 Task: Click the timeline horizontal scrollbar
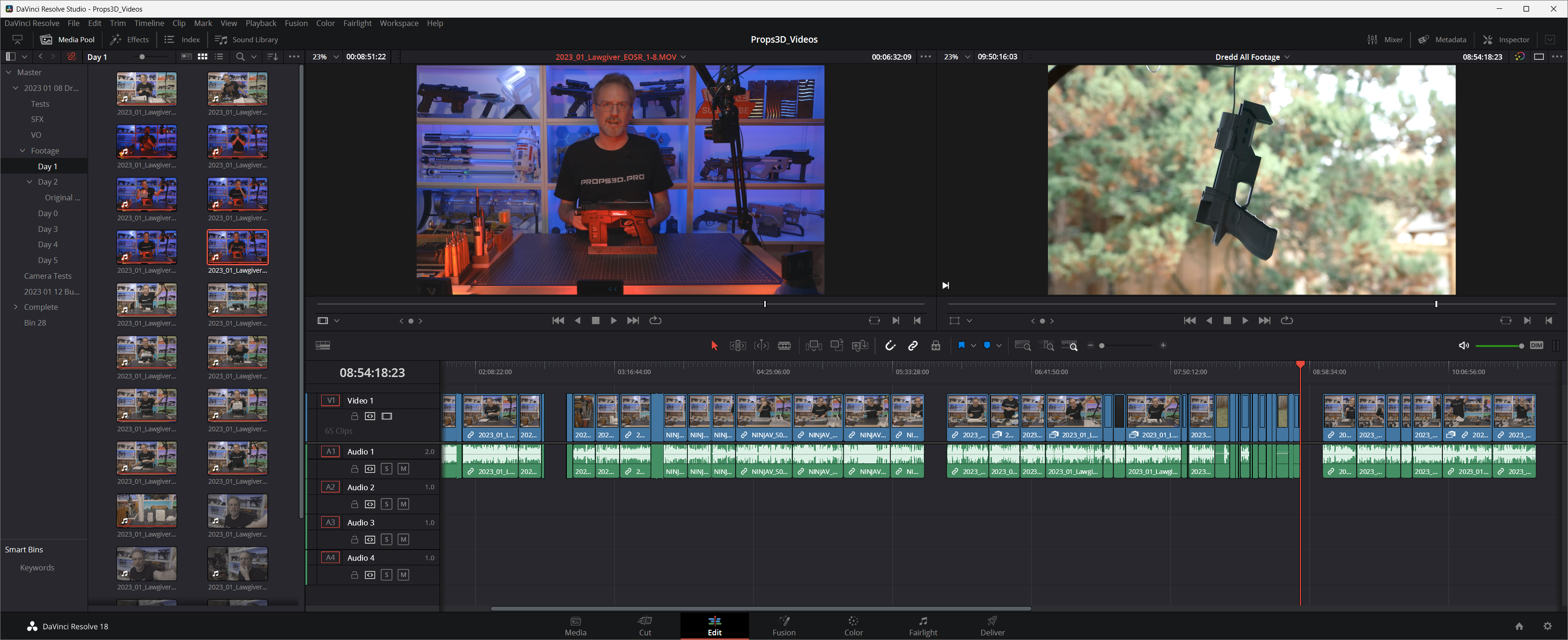760,608
